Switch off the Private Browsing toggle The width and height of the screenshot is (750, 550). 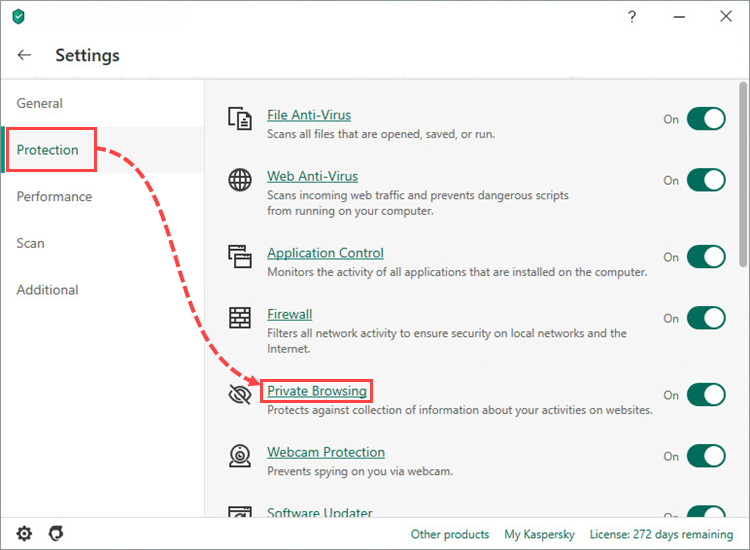706,395
